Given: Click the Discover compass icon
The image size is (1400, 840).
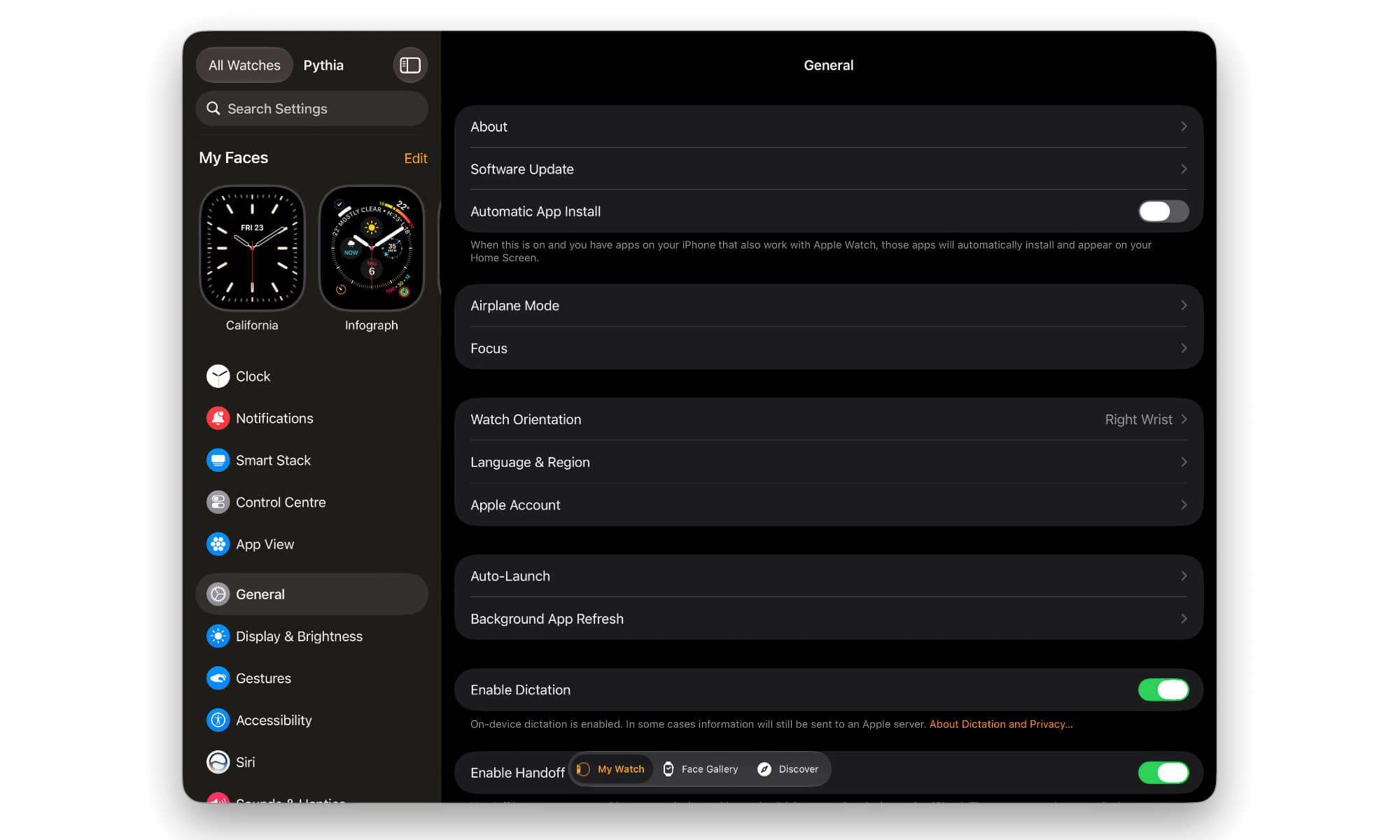Looking at the screenshot, I should click(764, 769).
